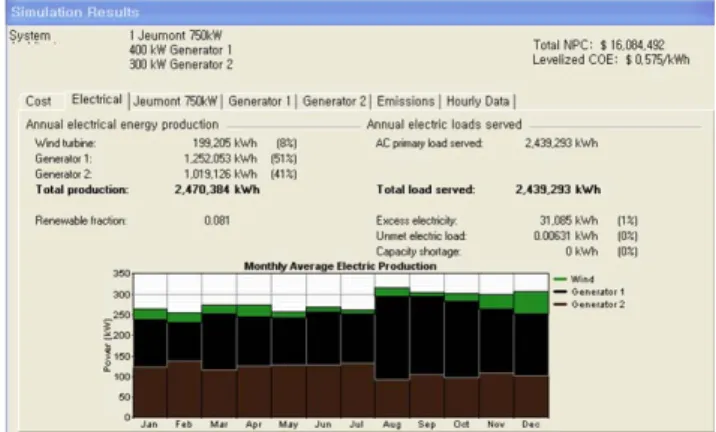Click the Nov month label
The image size is (716, 432).
pyautogui.click(x=496, y=424)
